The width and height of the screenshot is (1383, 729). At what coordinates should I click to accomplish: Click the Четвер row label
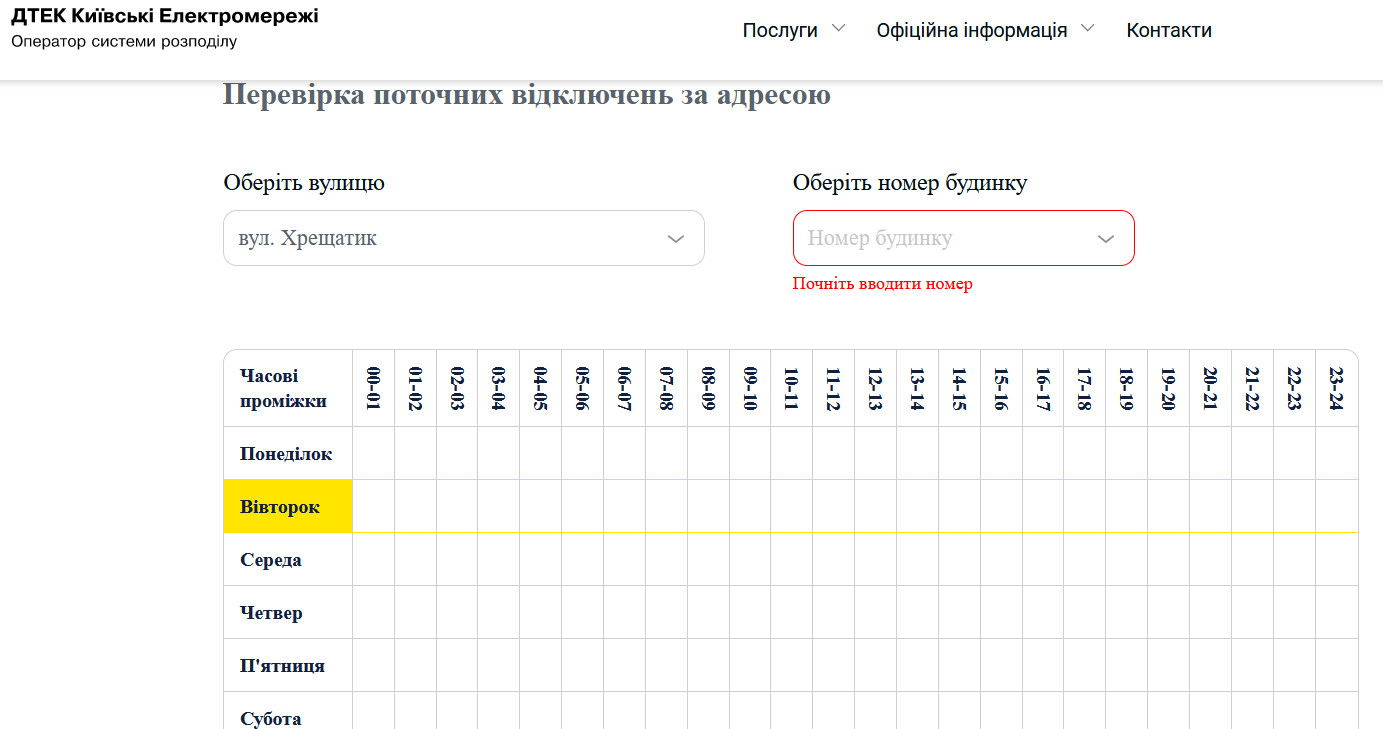tap(271, 613)
